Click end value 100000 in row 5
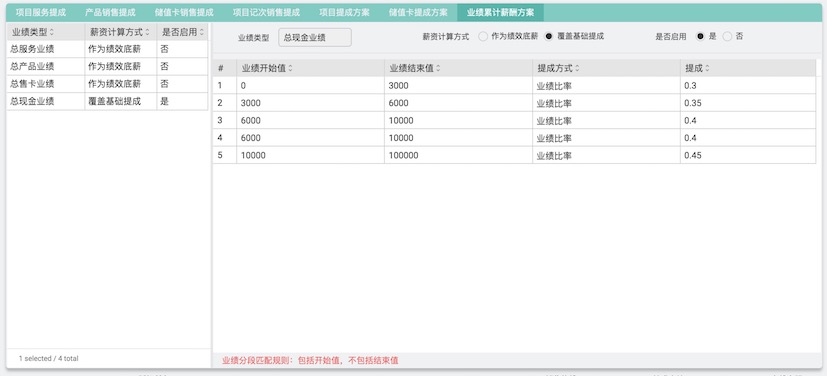The width and height of the screenshot is (827, 376). pyautogui.click(x=458, y=156)
